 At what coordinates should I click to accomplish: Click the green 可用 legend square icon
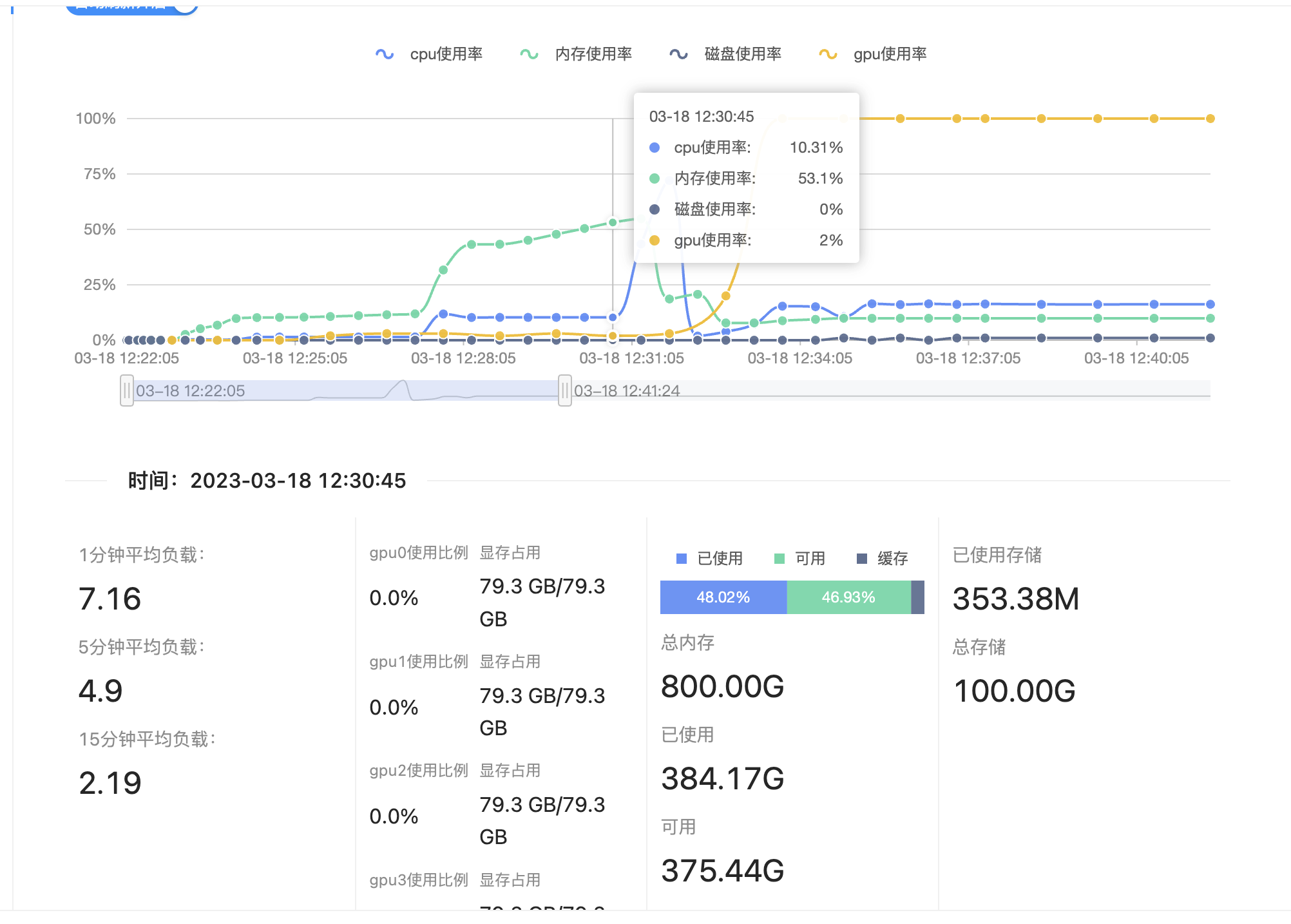click(779, 558)
